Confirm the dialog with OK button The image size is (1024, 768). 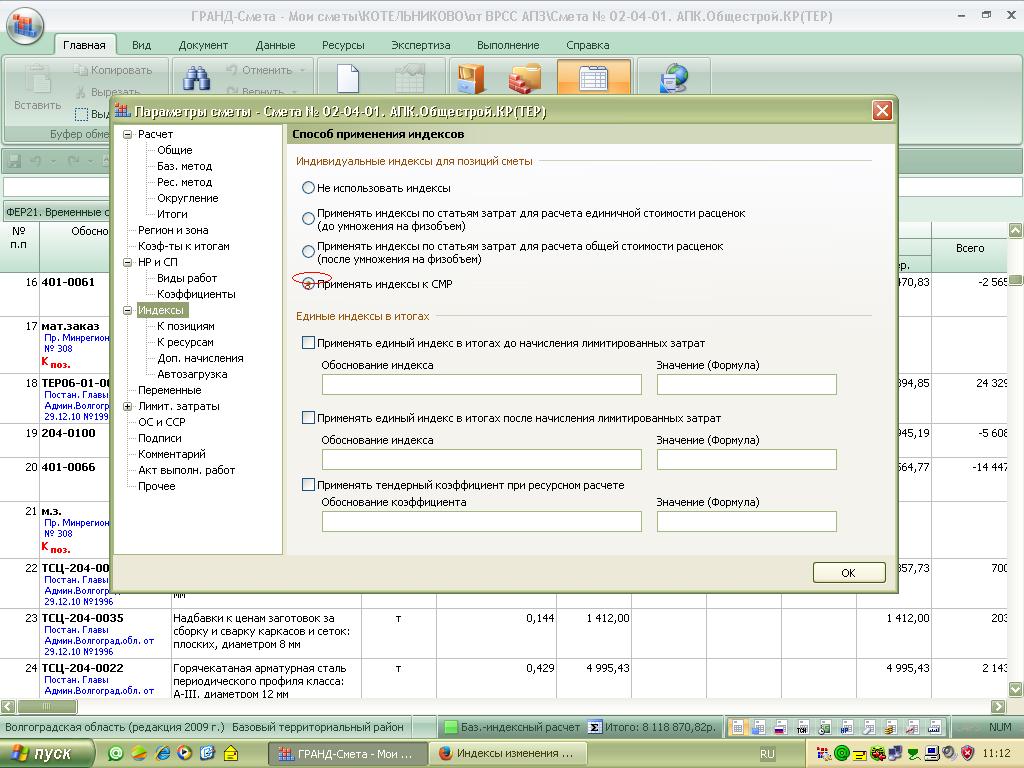click(849, 573)
